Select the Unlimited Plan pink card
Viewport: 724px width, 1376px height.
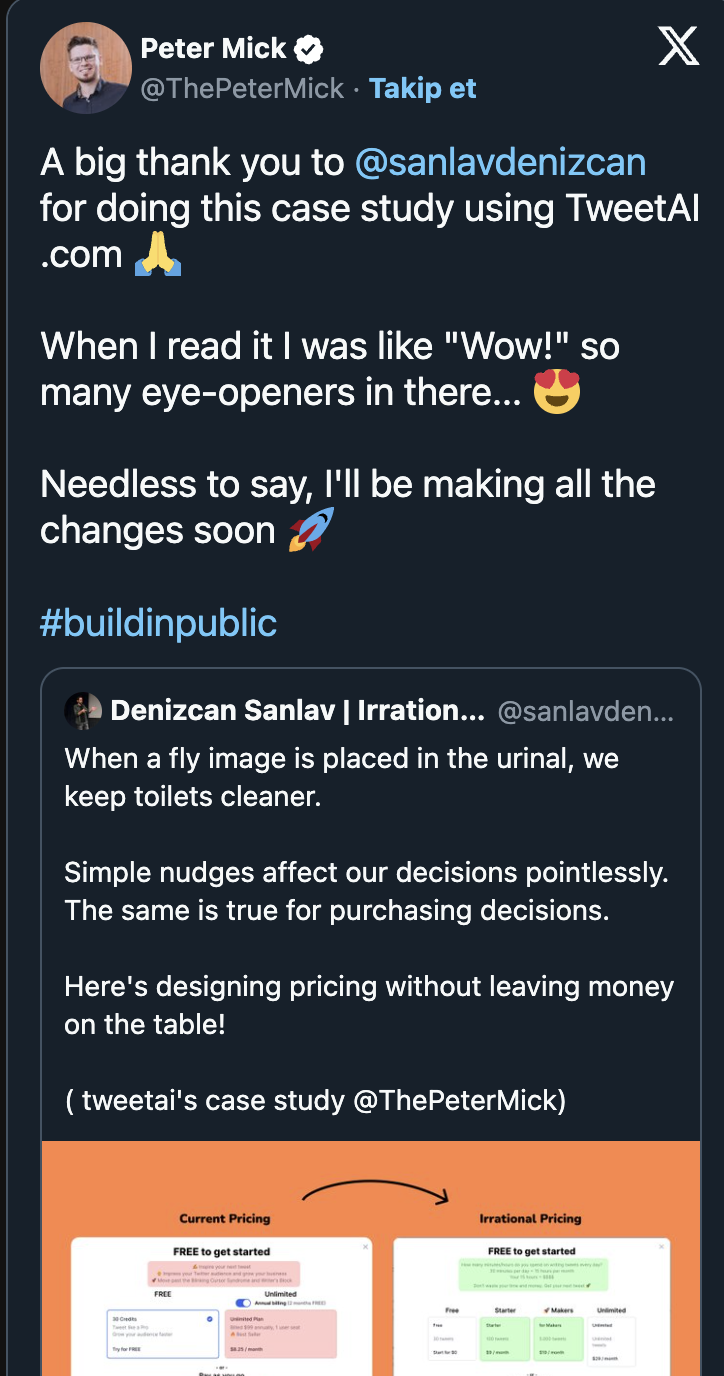click(x=281, y=1333)
